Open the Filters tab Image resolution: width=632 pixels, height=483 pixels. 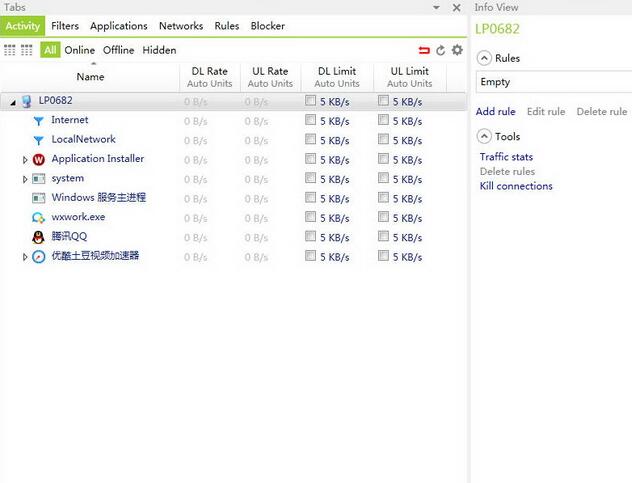coord(65,26)
